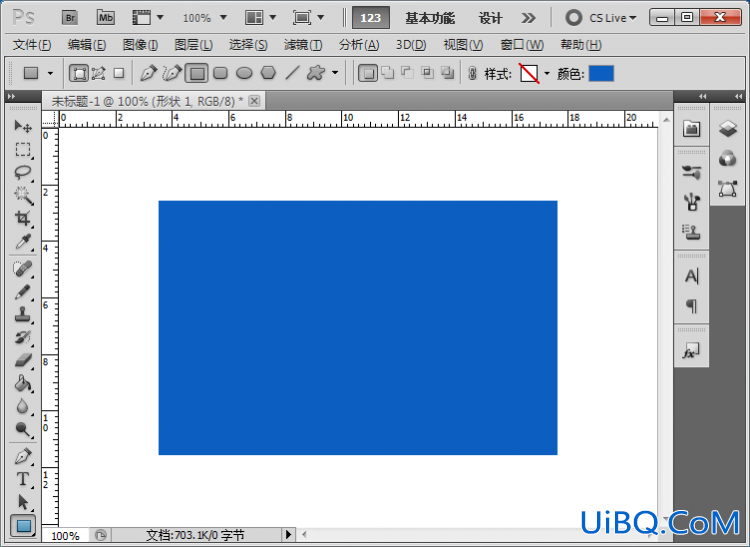Open the 编辑(E) menu
Screen dimensions: 750x547
(x=87, y=45)
